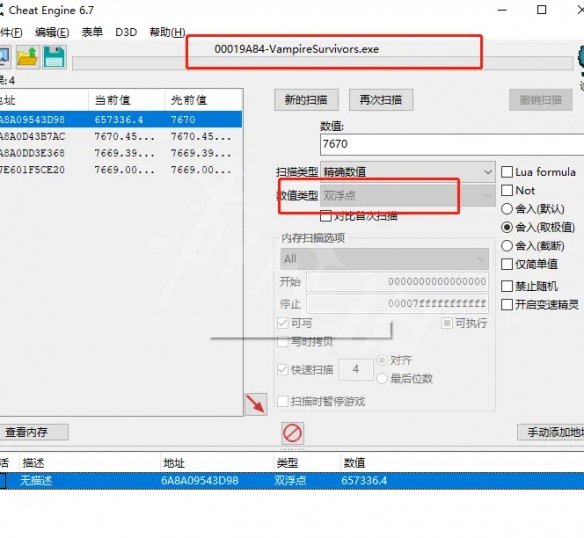Enable Lua formula checkbox
This screenshot has width=584, height=538.
click(507, 172)
